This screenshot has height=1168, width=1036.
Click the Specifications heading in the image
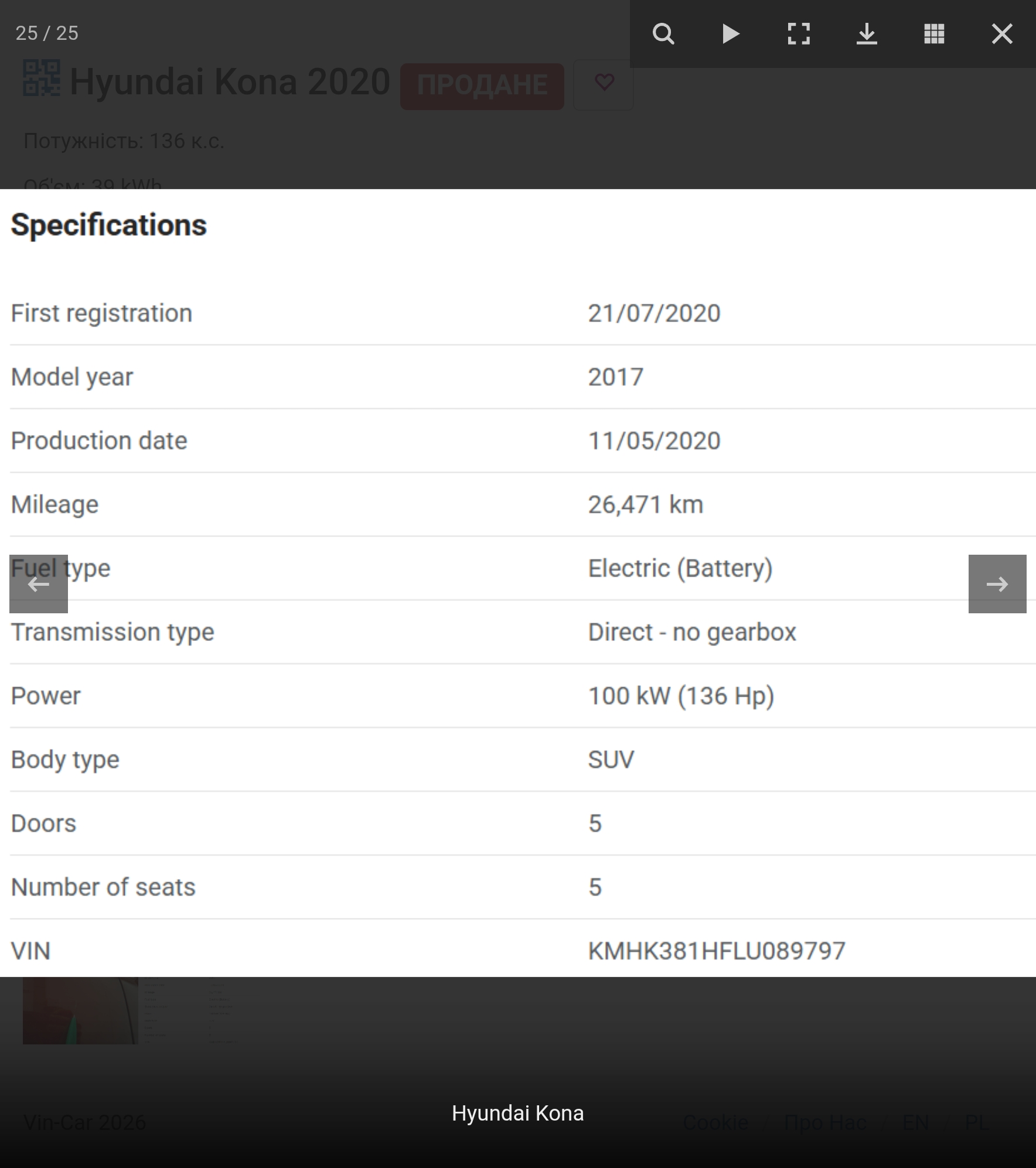109,225
